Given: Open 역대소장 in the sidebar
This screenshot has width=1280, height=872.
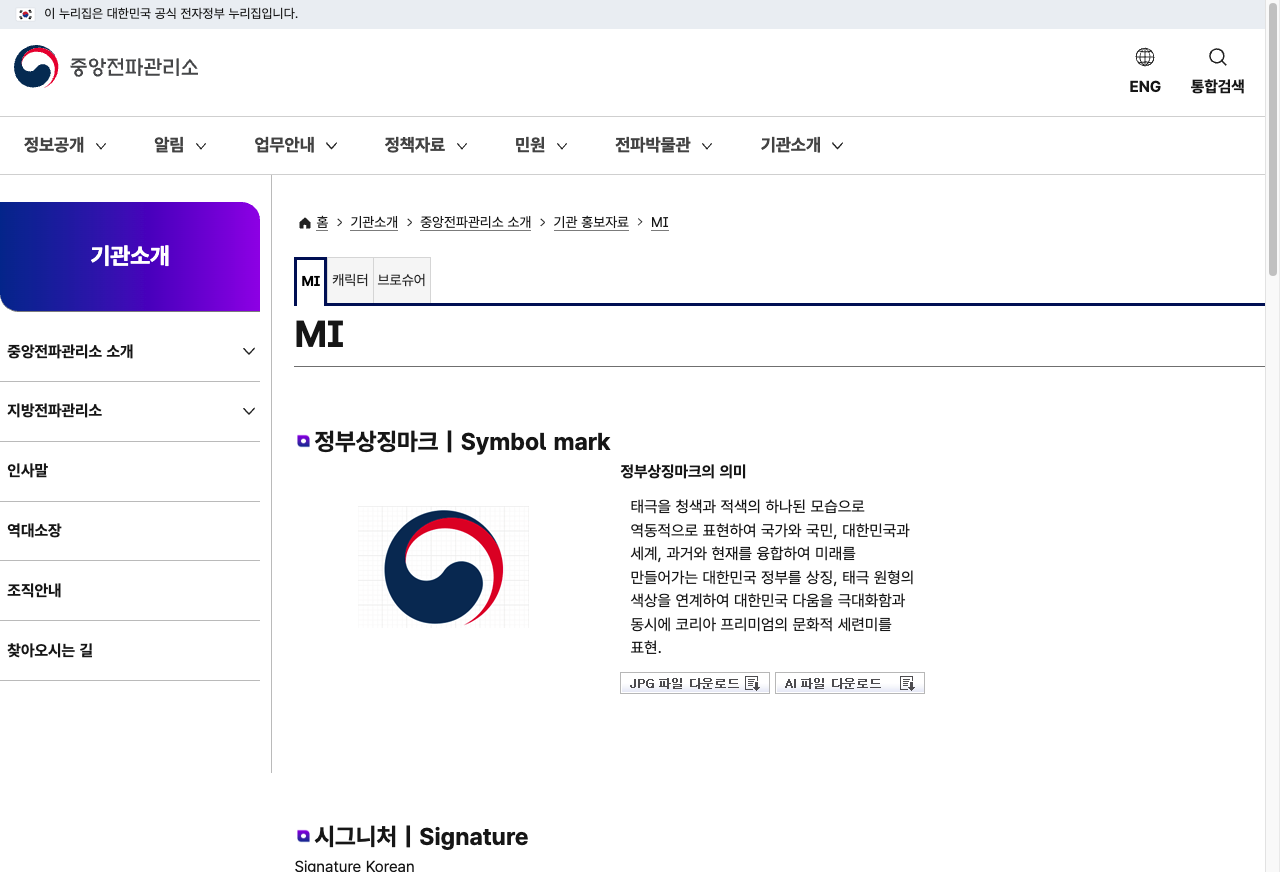Looking at the screenshot, I should coord(130,531).
